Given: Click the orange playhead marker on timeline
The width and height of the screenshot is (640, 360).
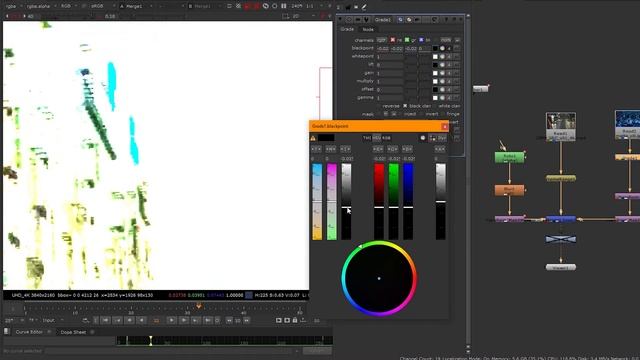Looking at the screenshot, I should (199, 306).
